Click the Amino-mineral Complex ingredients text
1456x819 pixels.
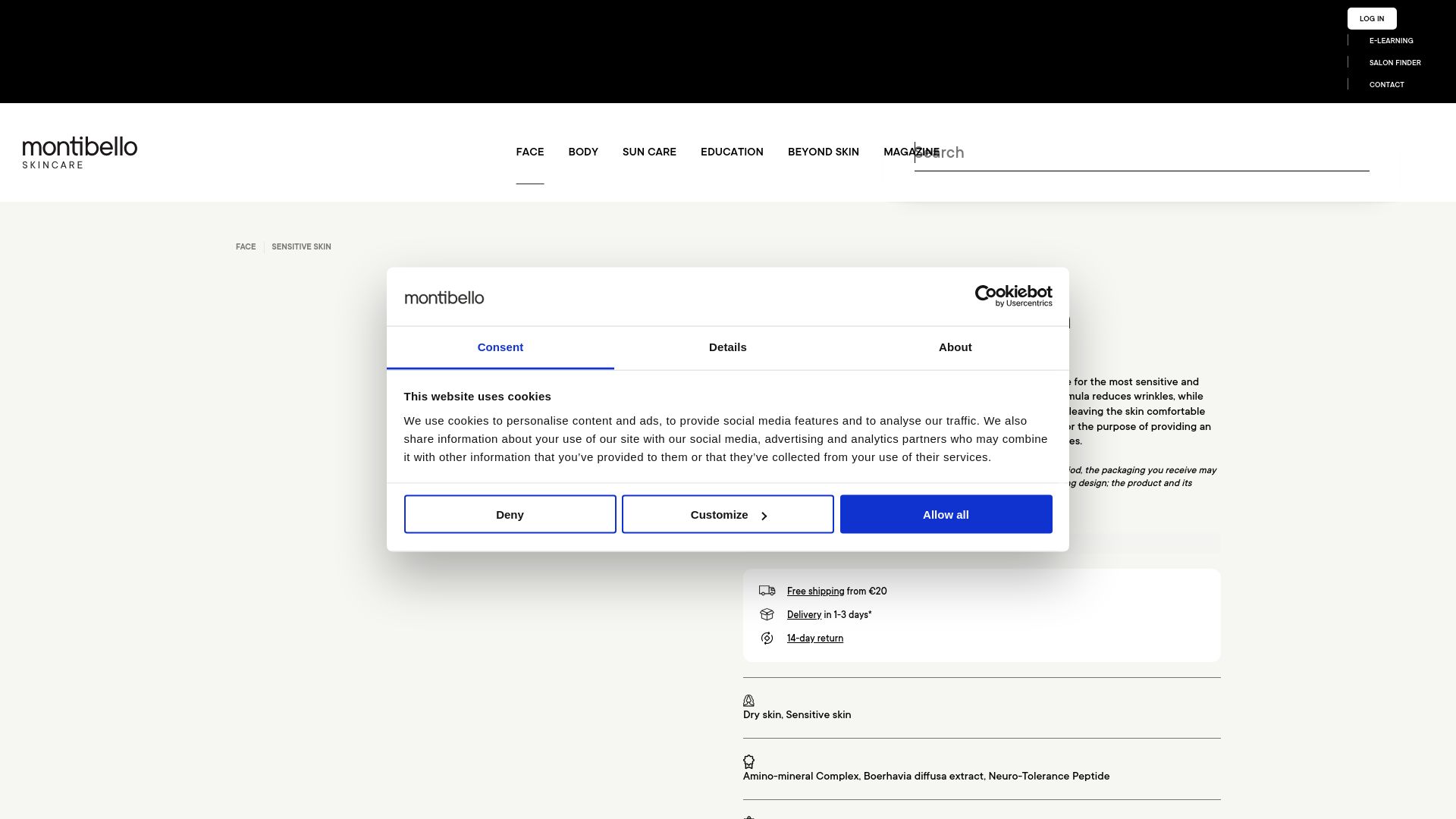coord(926,777)
